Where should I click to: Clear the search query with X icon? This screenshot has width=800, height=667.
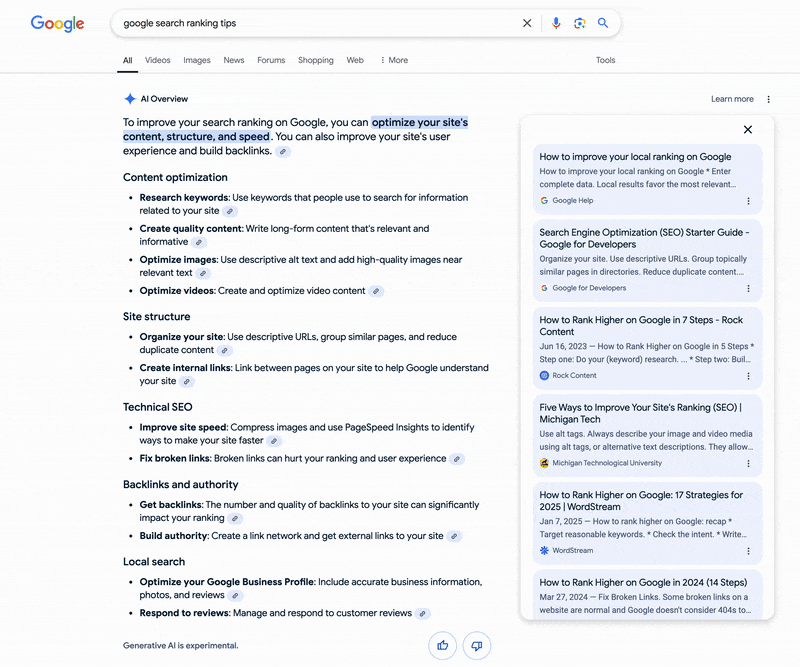pyautogui.click(x=527, y=23)
